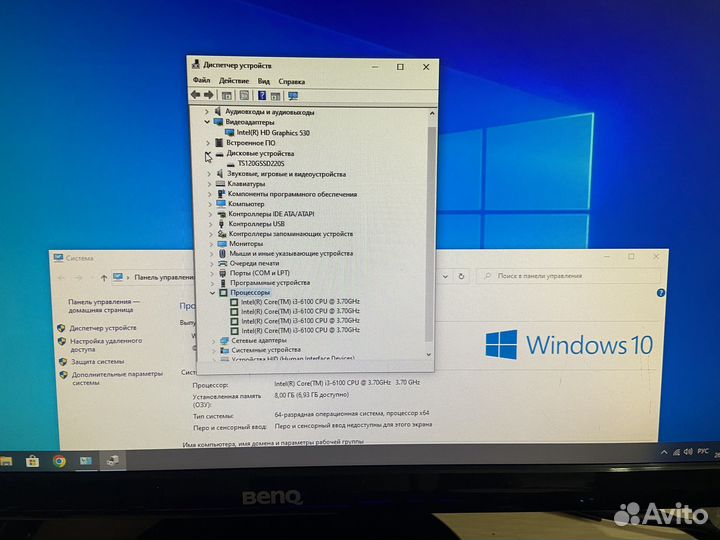Show hidden tray icons chevron
Screen dimensions: 720x540
[x=664, y=453]
